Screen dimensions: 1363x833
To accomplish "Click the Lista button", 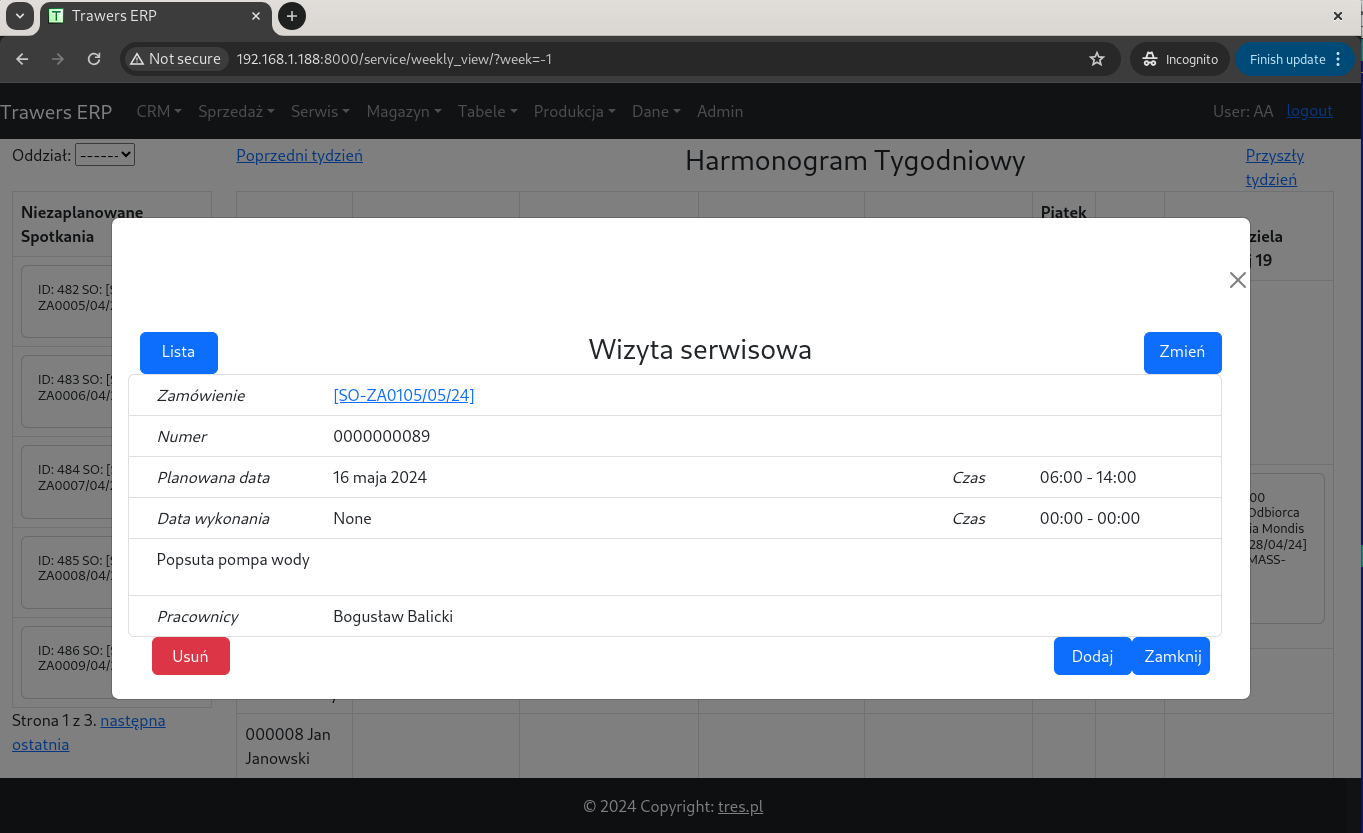I will click(x=178, y=352).
